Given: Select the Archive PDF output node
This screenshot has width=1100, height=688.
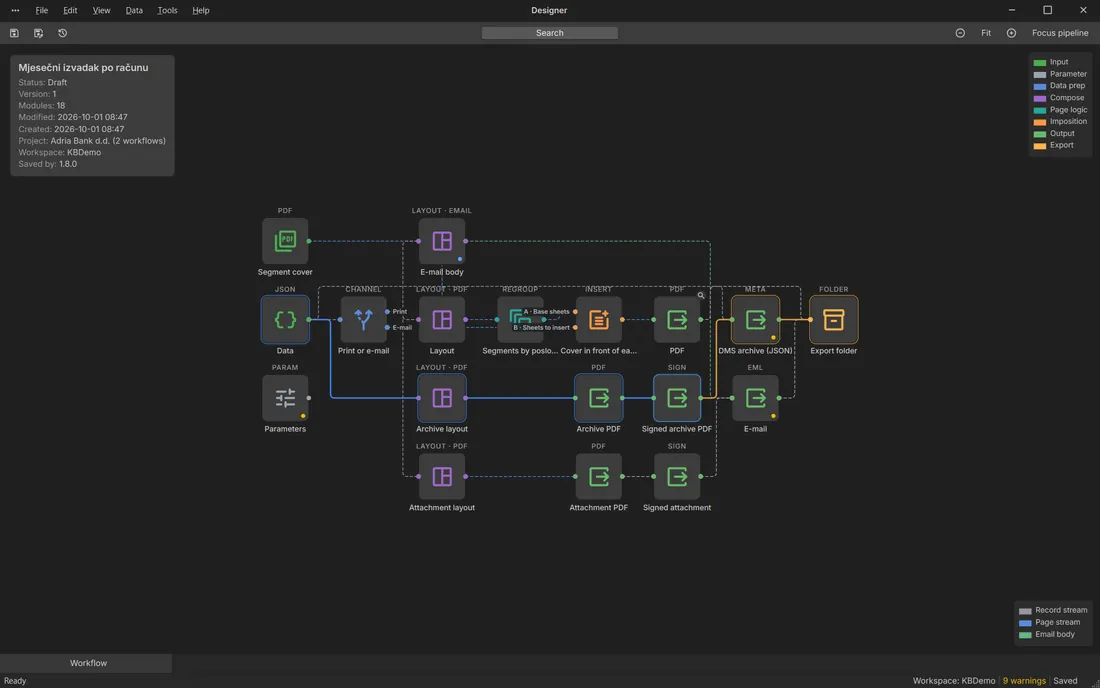Looking at the screenshot, I should 598,398.
